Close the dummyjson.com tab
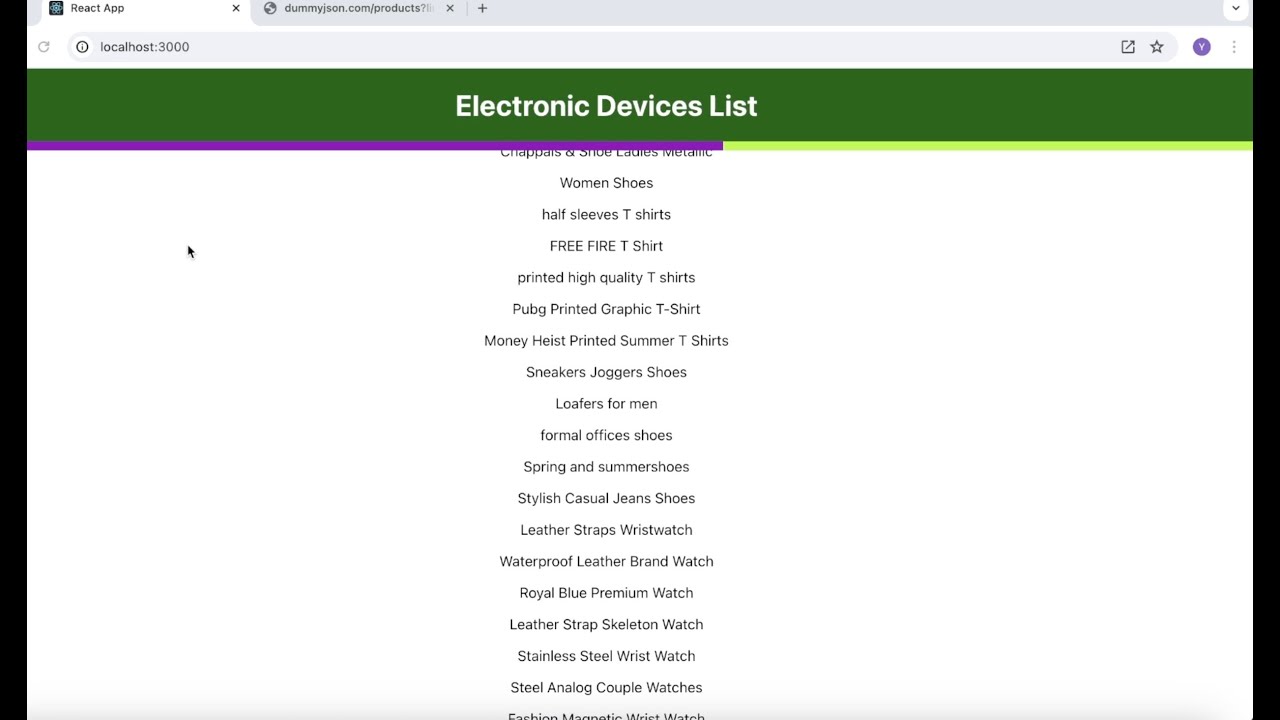Image resolution: width=1280 pixels, height=720 pixels. tap(450, 8)
